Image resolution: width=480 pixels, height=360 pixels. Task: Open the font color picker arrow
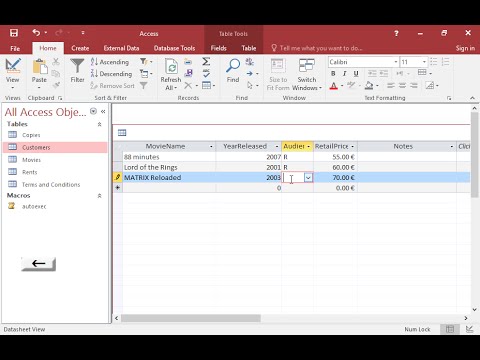tap(342, 86)
